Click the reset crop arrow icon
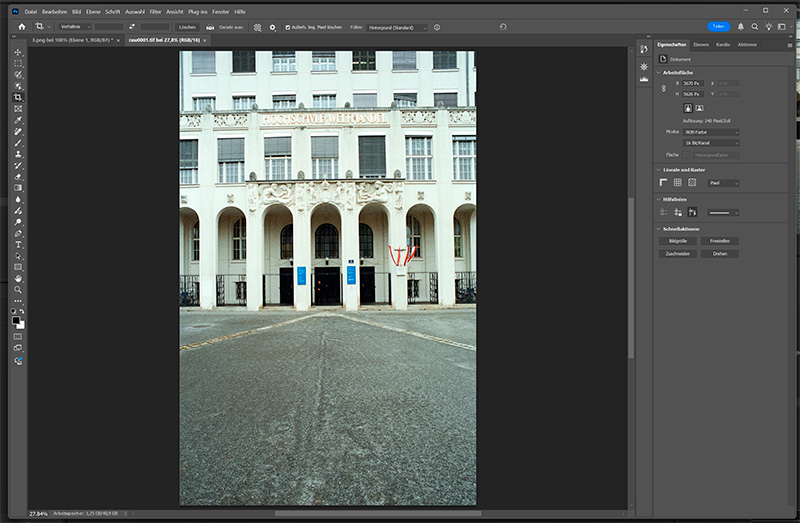This screenshot has height=523, width=800. [503, 27]
